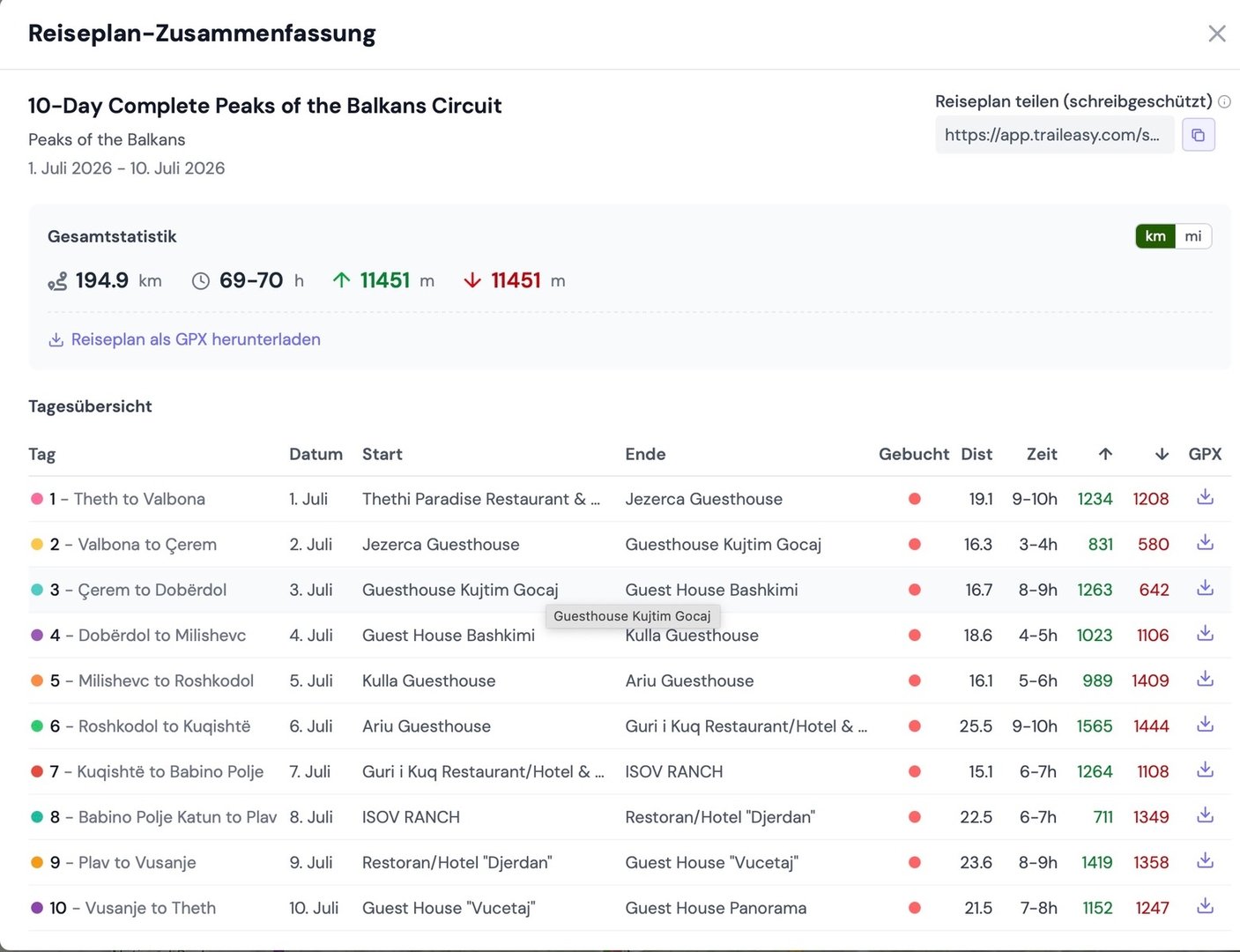Image resolution: width=1240 pixels, height=952 pixels.
Task: Click the date range '1. Juli 2026 - 10. Juli 2026'
Action: coord(126,168)
